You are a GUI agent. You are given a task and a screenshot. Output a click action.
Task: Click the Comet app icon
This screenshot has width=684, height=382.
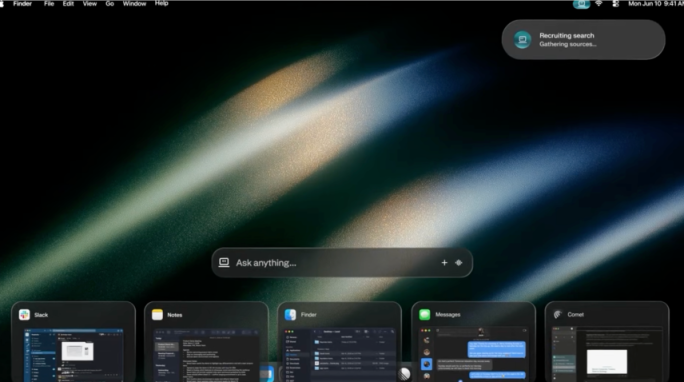pos(557,314)
